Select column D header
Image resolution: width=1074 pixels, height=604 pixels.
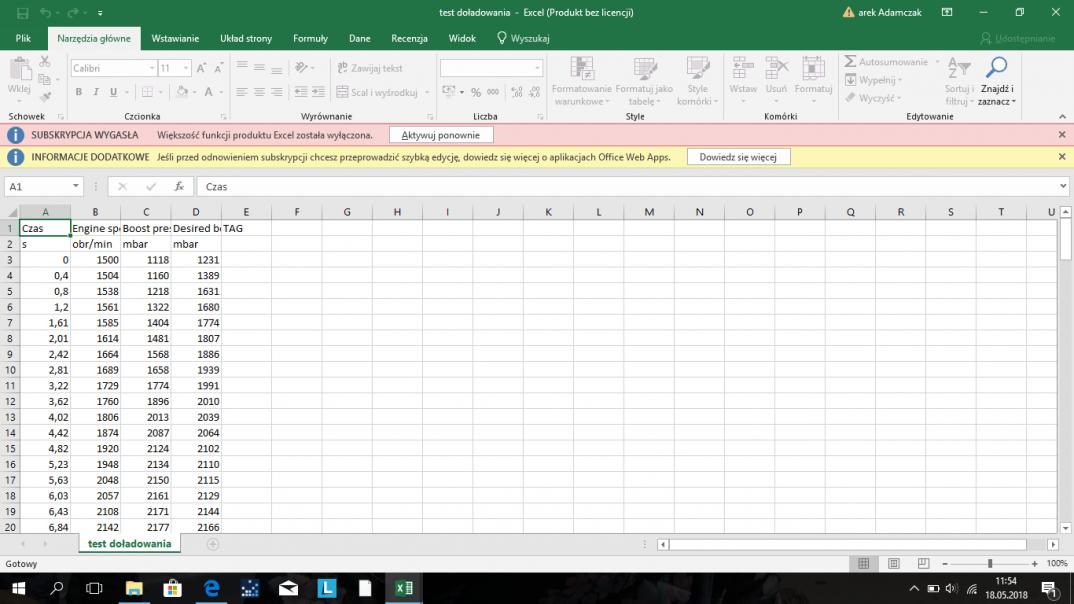(x=196, y=212)
